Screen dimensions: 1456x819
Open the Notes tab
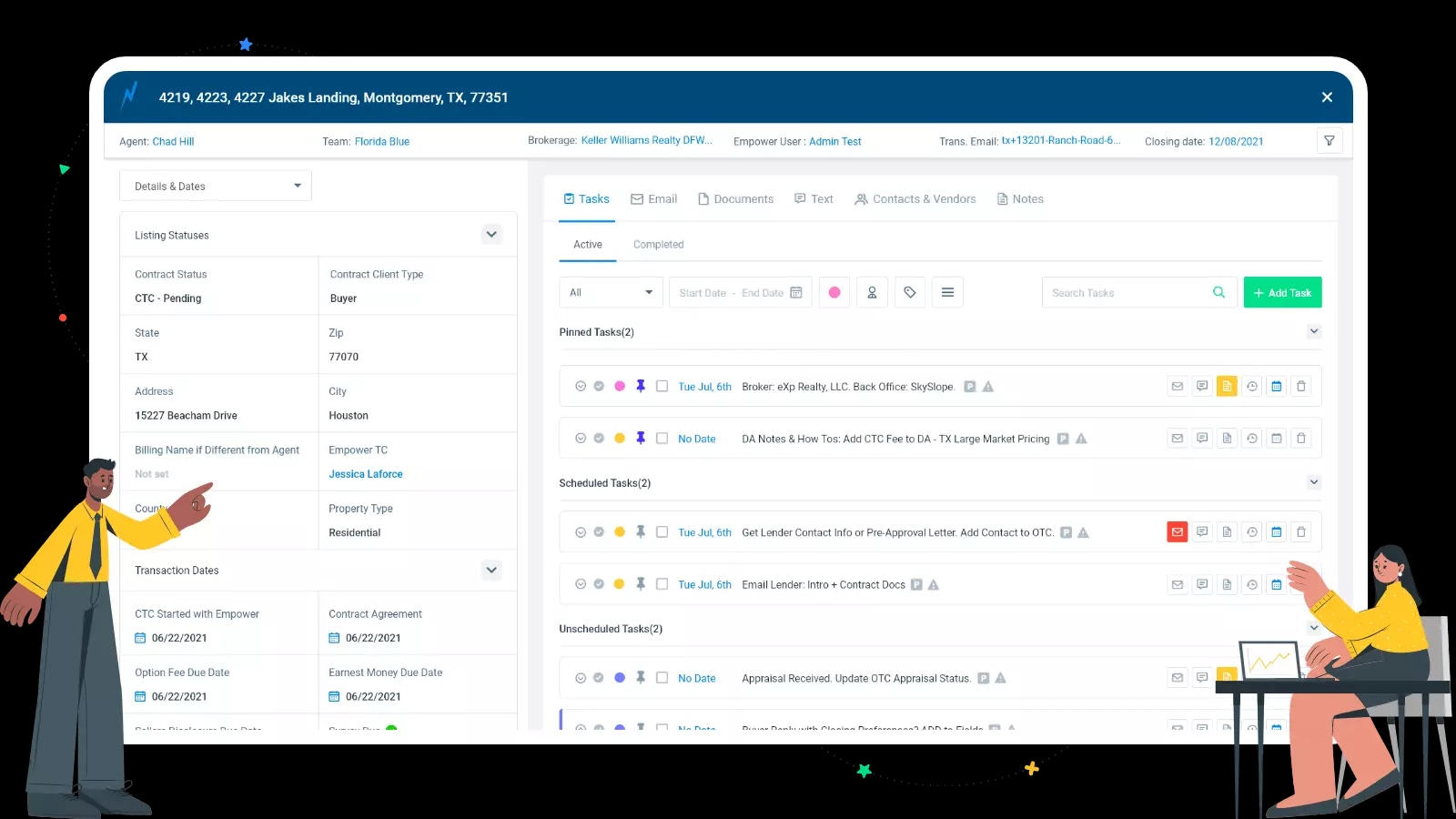pyautogui.click(x=1020, y=198)
